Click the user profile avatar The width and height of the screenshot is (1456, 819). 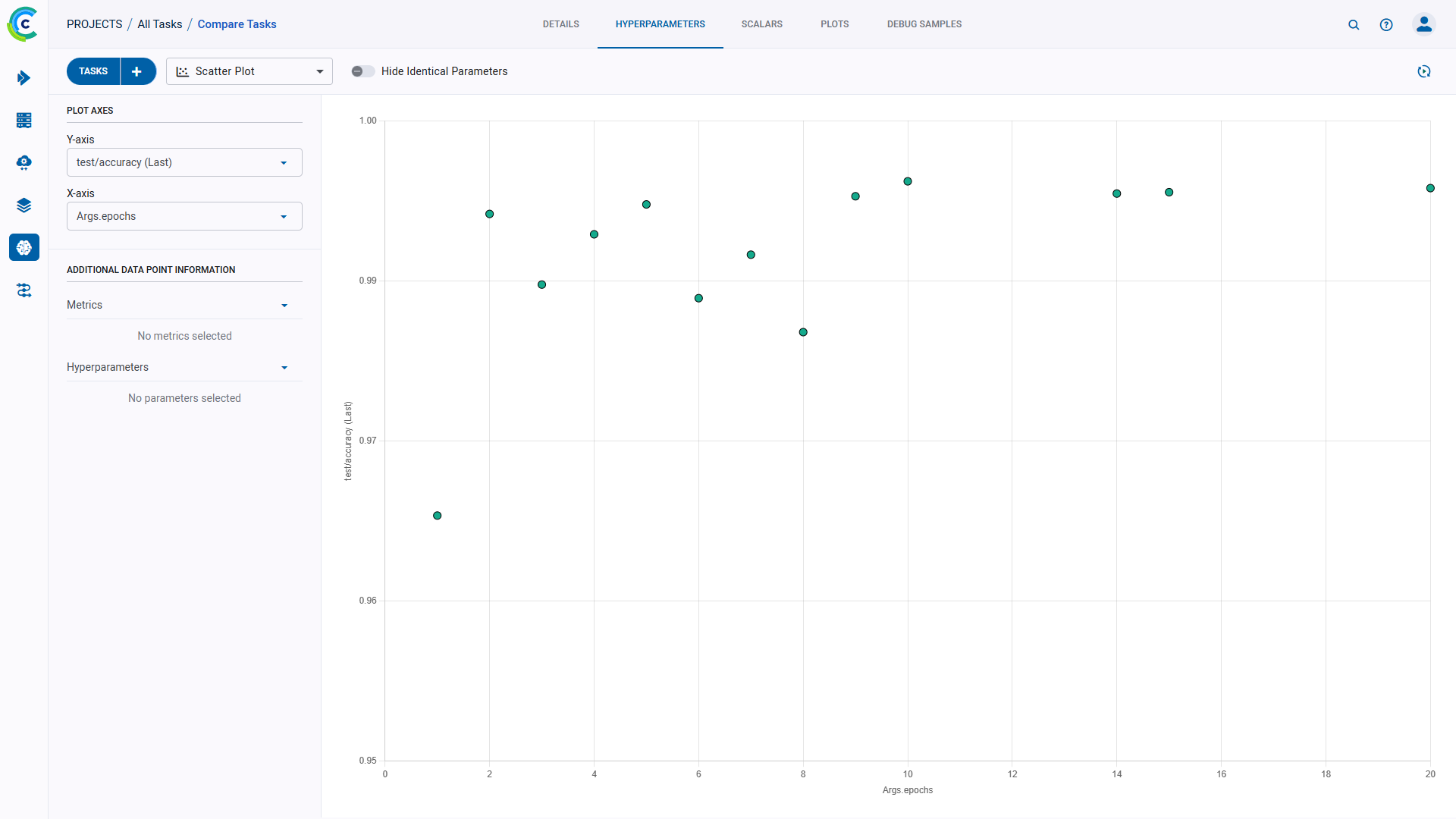pos(1424,24)
